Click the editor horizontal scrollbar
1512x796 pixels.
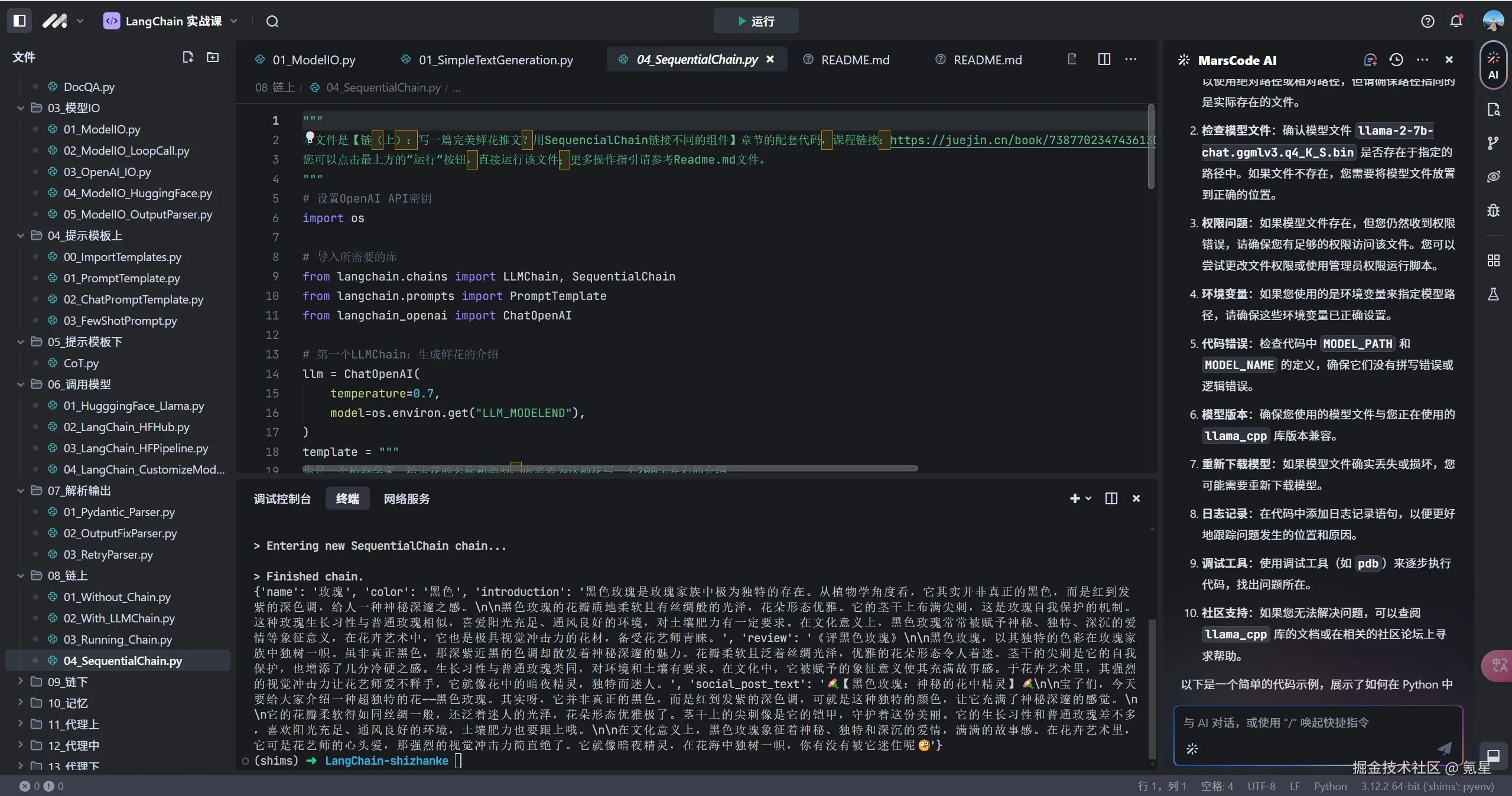(610, 468)
